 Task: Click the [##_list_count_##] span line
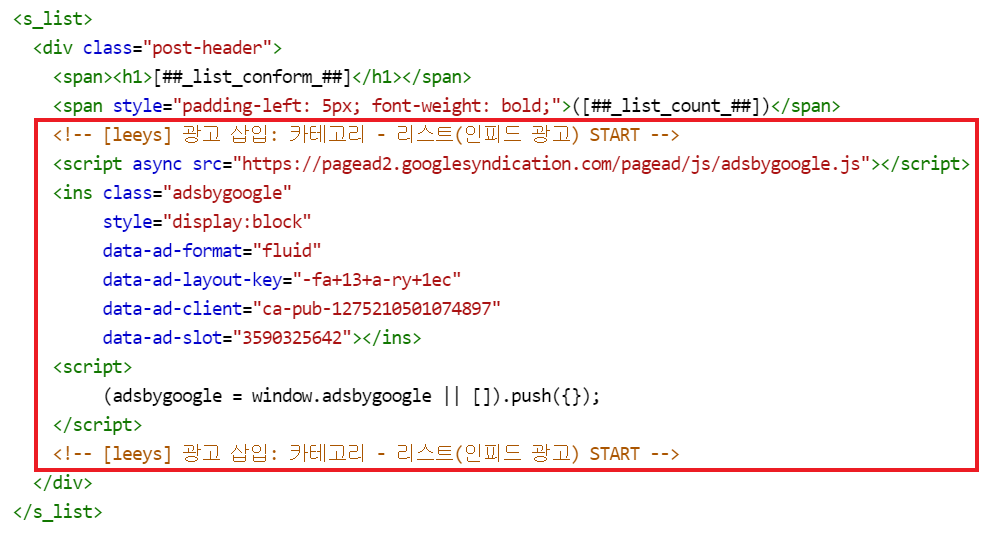point(446,106)
